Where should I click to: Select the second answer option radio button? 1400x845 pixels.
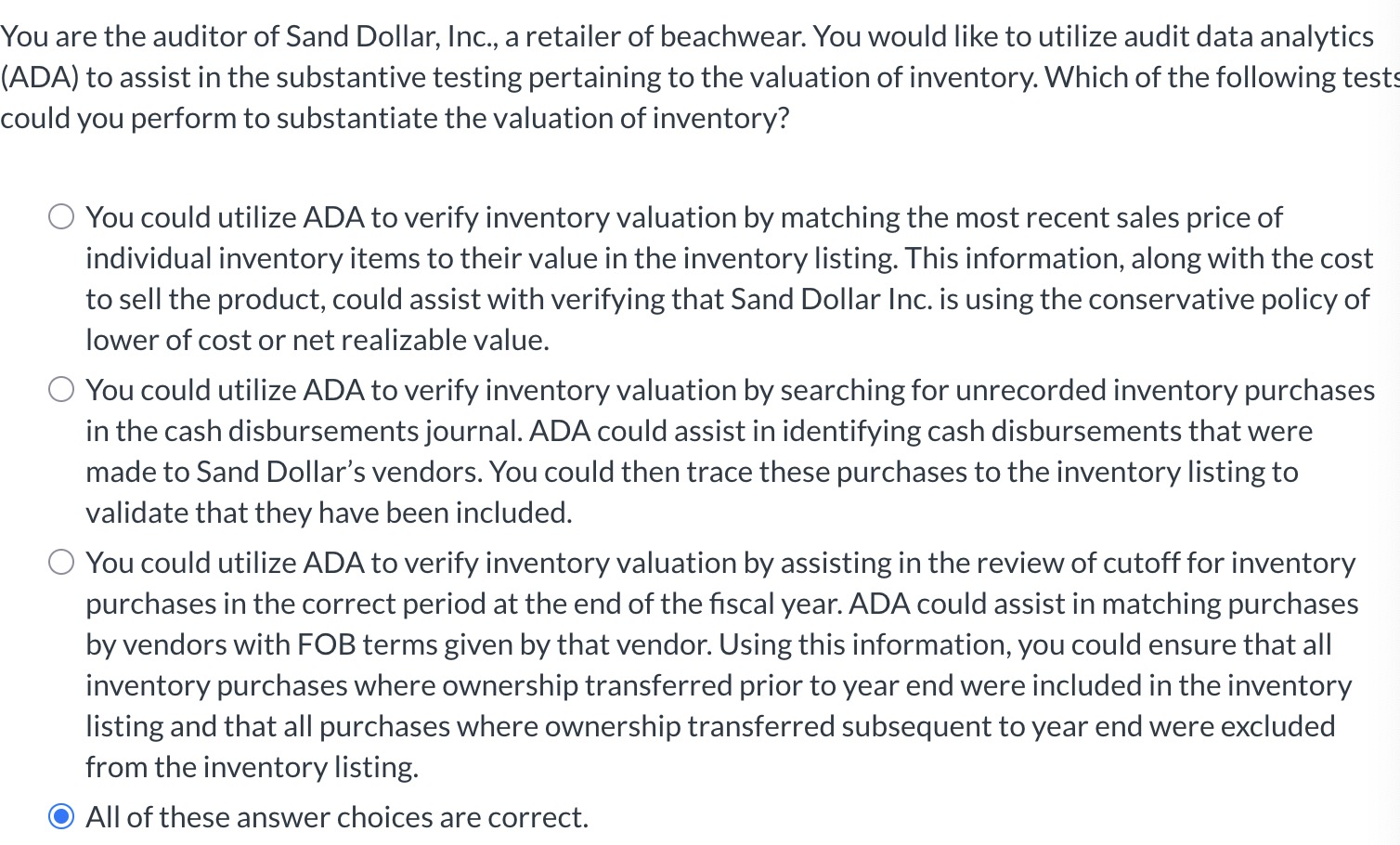tap(61, 388)
